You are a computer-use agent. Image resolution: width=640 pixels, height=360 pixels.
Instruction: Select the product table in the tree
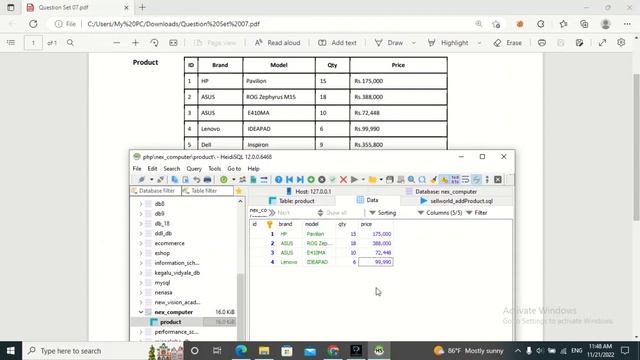[x=170, y=322]
